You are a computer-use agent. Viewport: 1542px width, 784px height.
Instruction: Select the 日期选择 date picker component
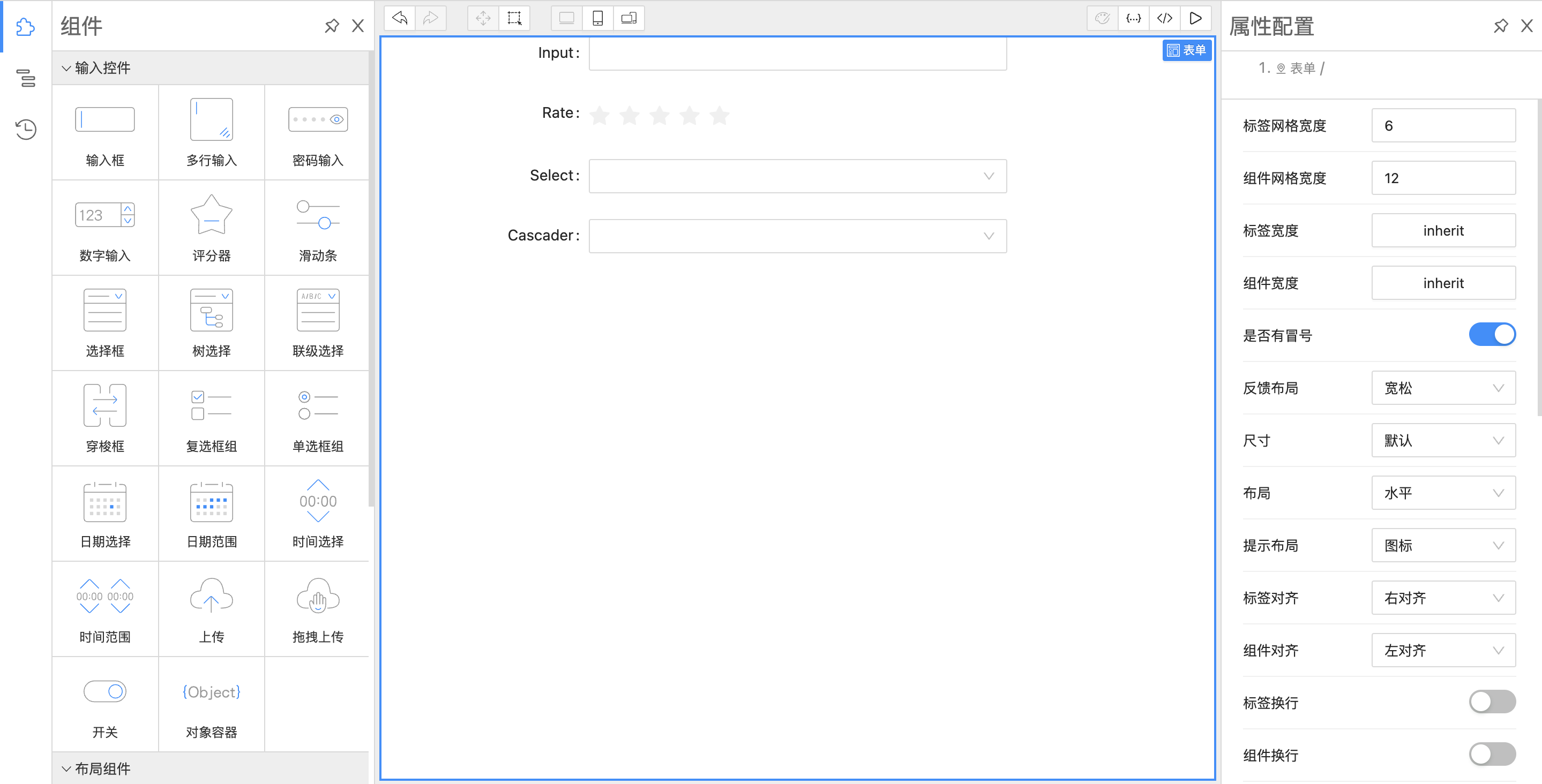point(106,514)
